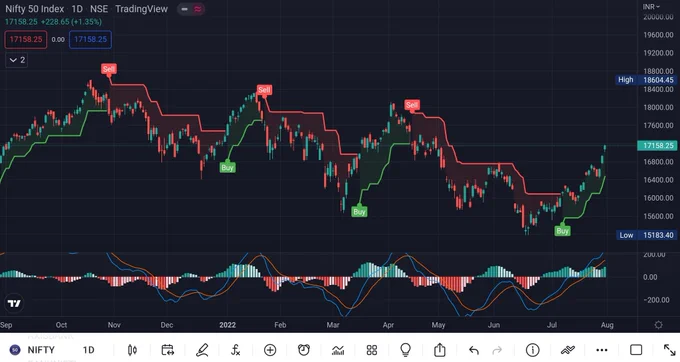
Task: Click the TradingView logo badge
Action: [14, 303]
